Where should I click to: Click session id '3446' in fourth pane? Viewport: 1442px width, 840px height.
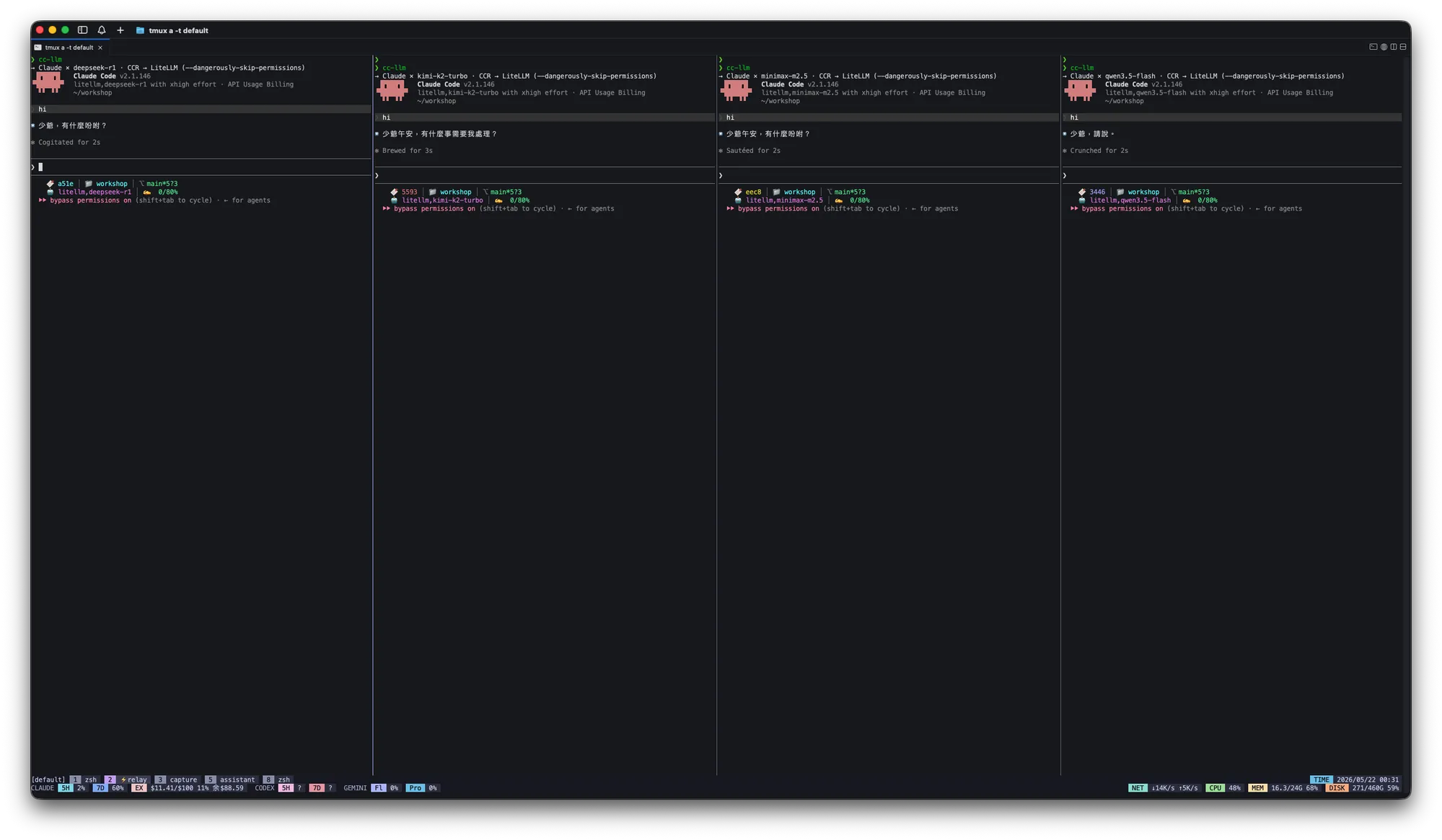point(1097,192)
